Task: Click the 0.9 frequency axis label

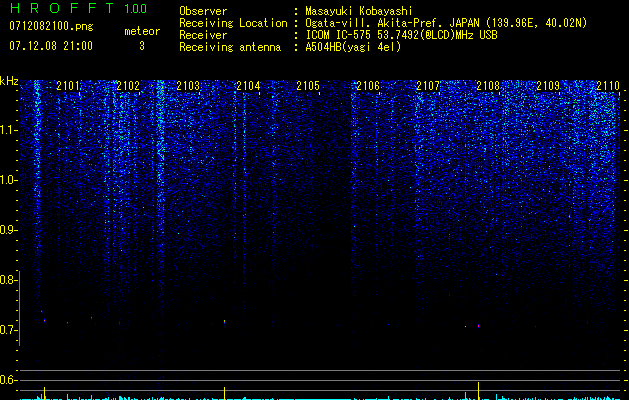Action: [x=8, y=230]
